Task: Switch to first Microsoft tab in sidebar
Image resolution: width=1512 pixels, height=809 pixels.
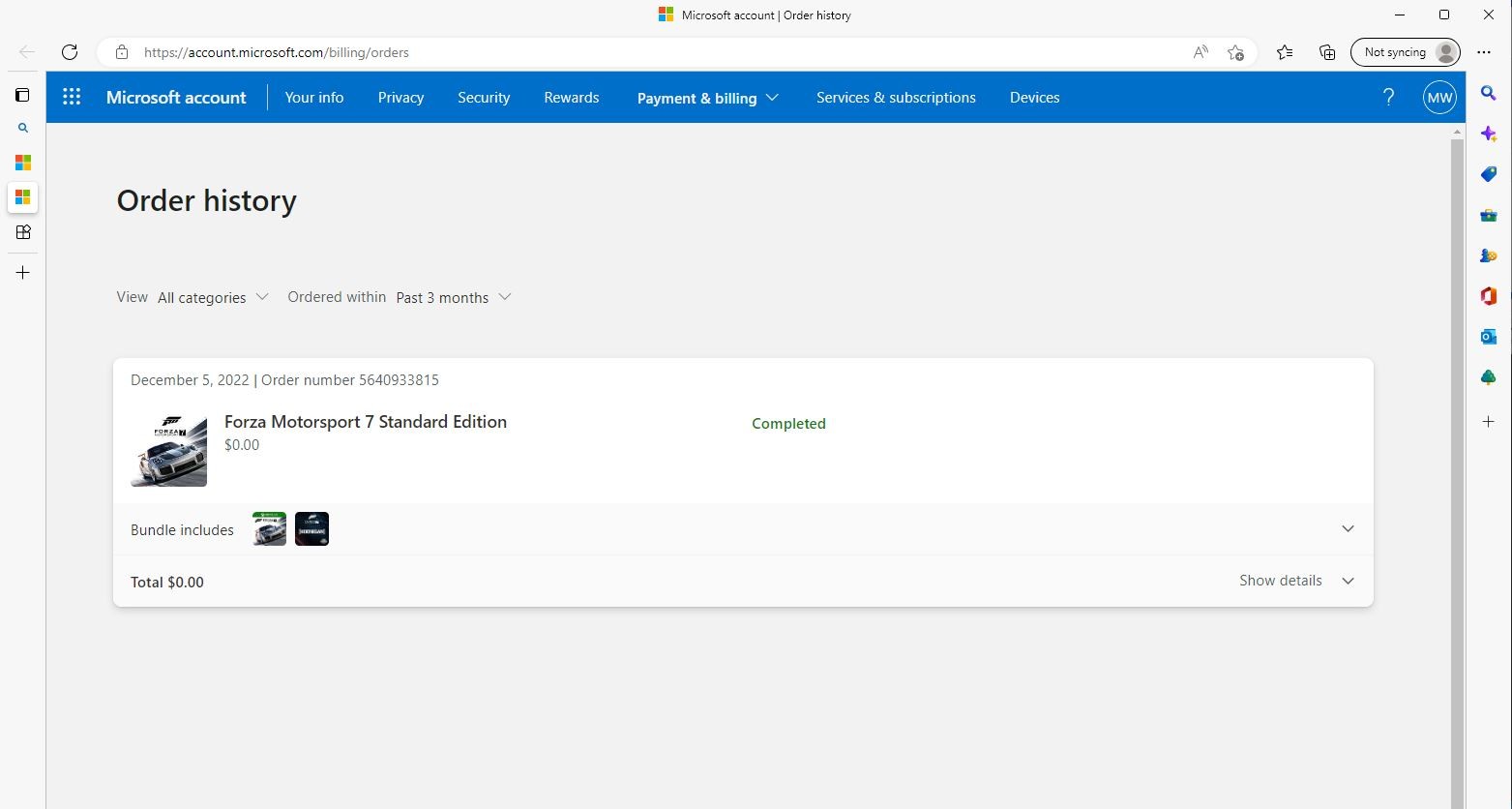Action: pos(23,163)
